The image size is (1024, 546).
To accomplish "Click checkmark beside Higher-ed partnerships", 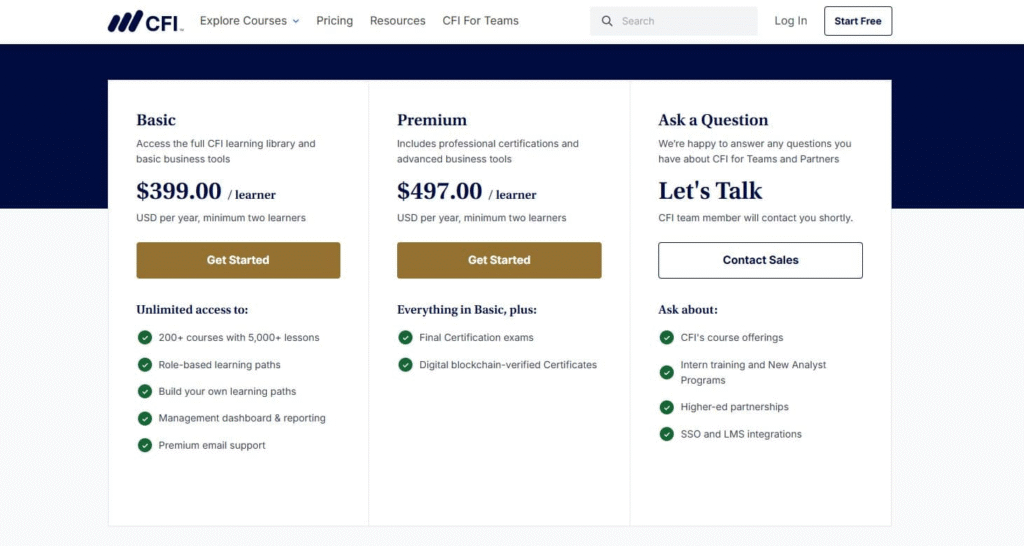I will 666,407.
